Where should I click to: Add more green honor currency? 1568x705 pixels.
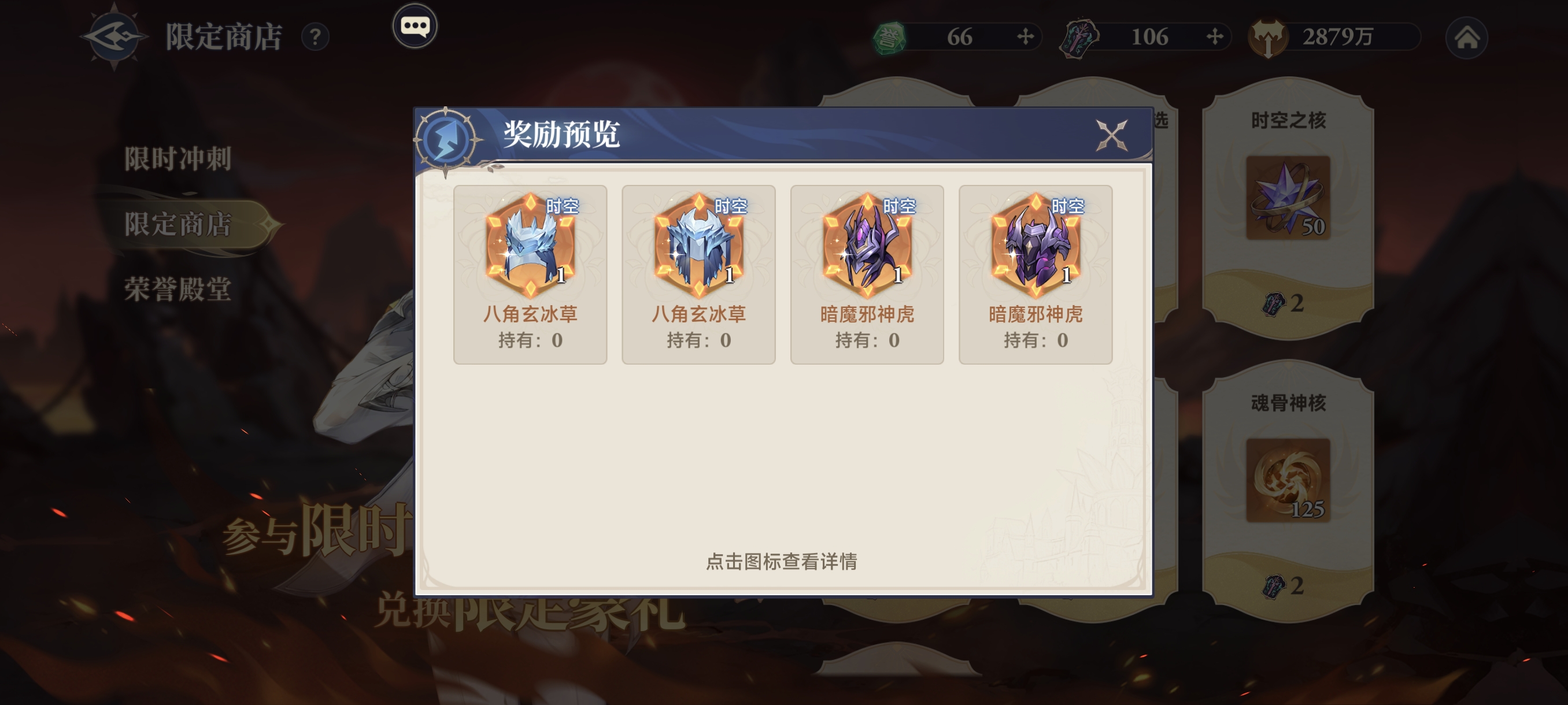1025,37
